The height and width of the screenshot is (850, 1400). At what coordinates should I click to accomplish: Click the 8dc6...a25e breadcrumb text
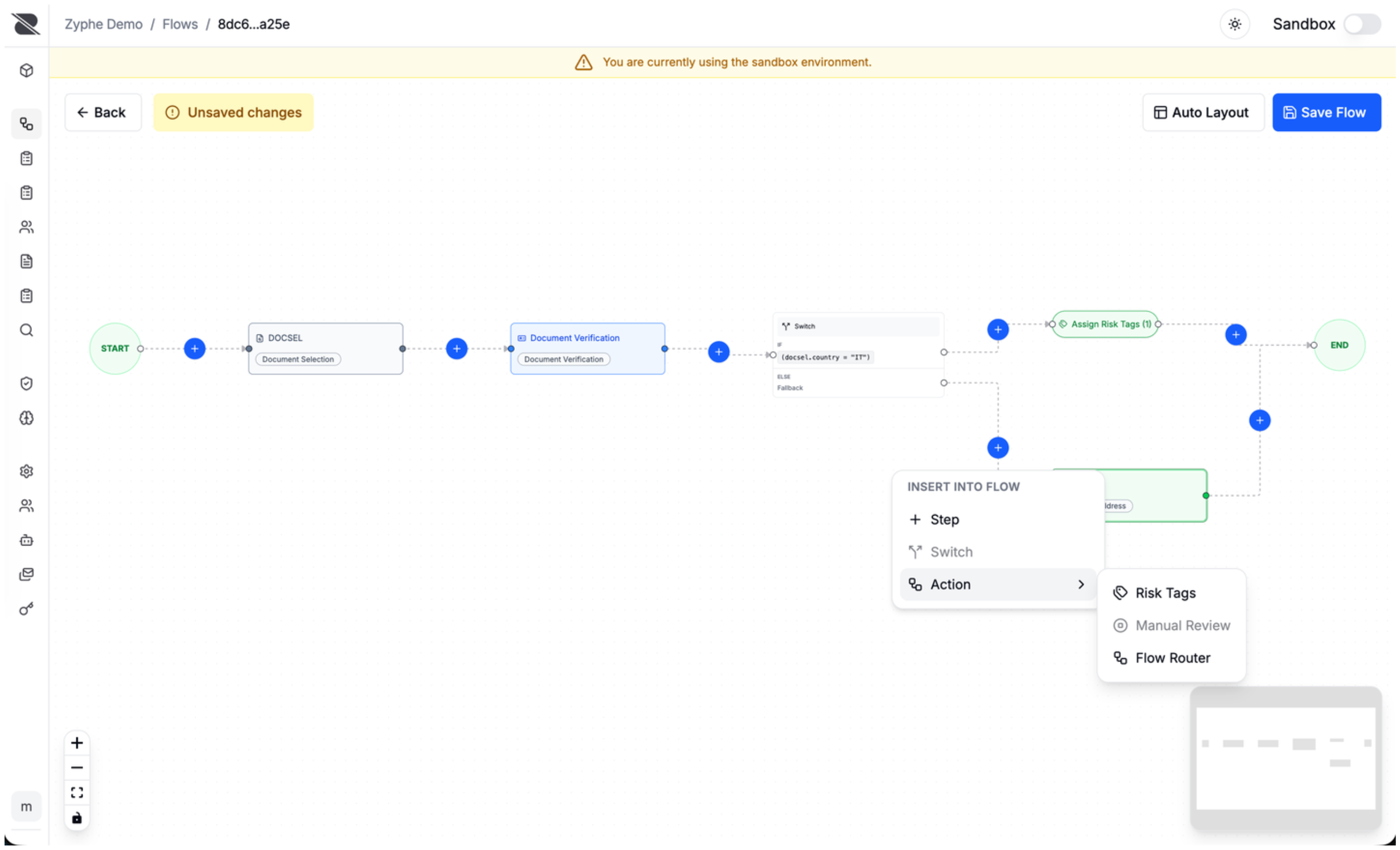pyautogui.click(x=254, y=24)
